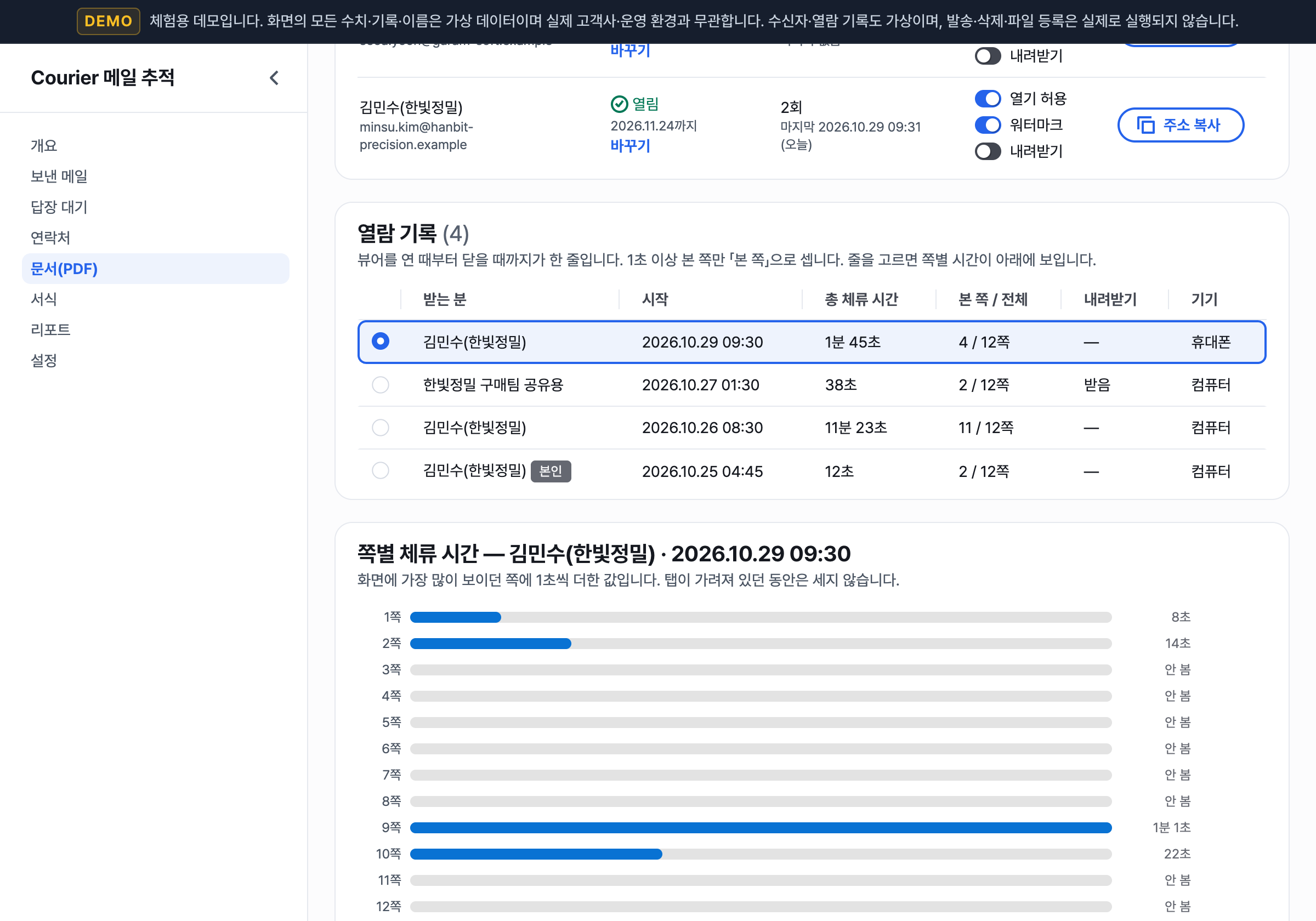The image size is (1316, 921).
Task: Toggle 열기 허용 switch for 김민수
Action: pyautogui.click(x=988, y=99)
